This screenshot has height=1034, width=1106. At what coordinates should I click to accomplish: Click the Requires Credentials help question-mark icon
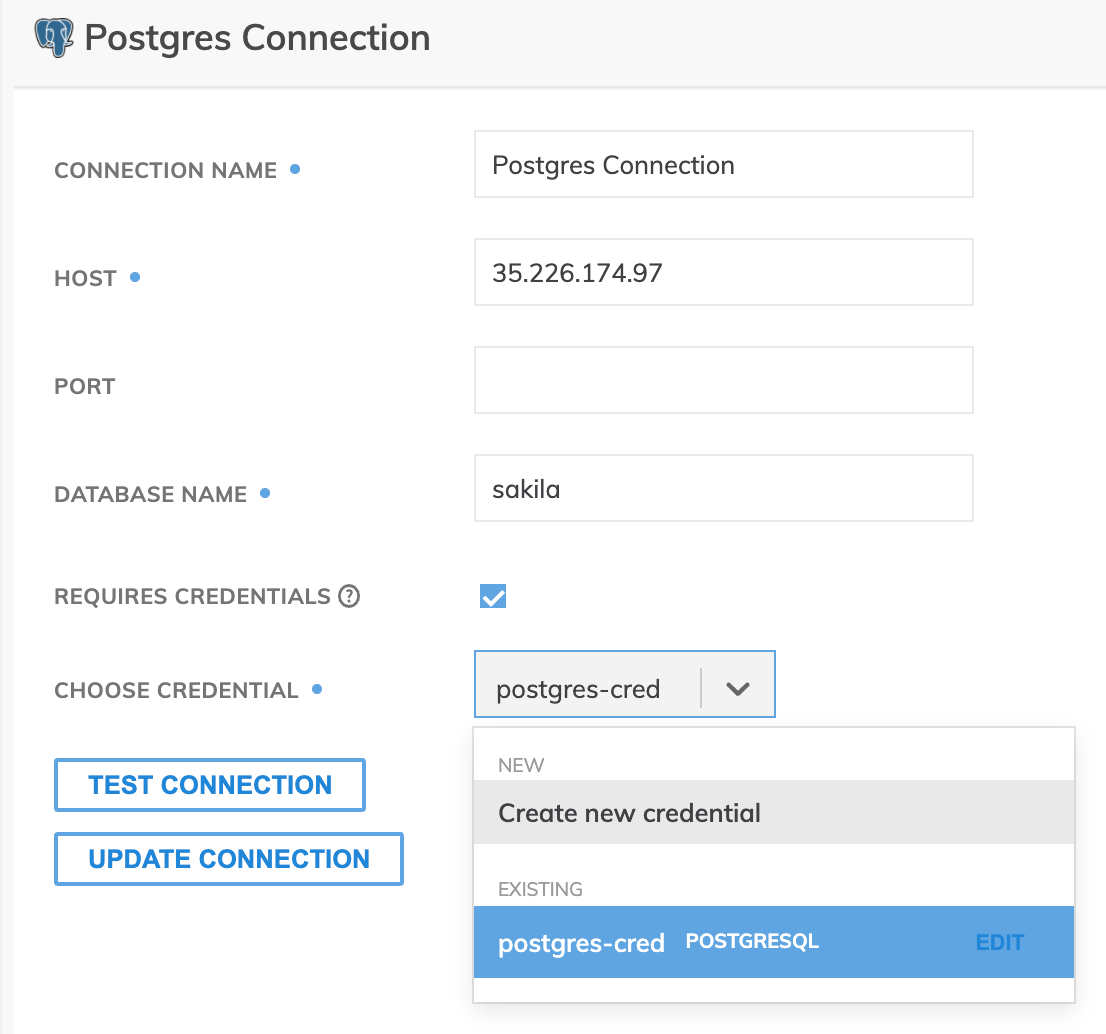[x=348, y=597]
